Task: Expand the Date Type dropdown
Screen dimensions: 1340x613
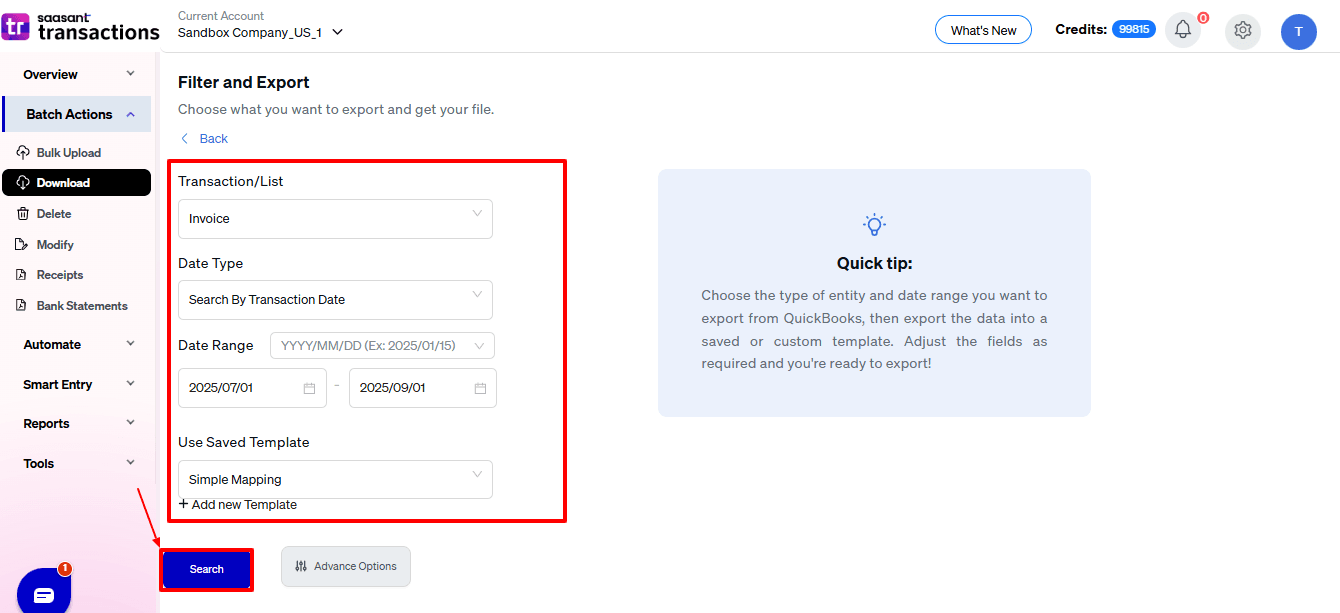Action: pos(335,300)
